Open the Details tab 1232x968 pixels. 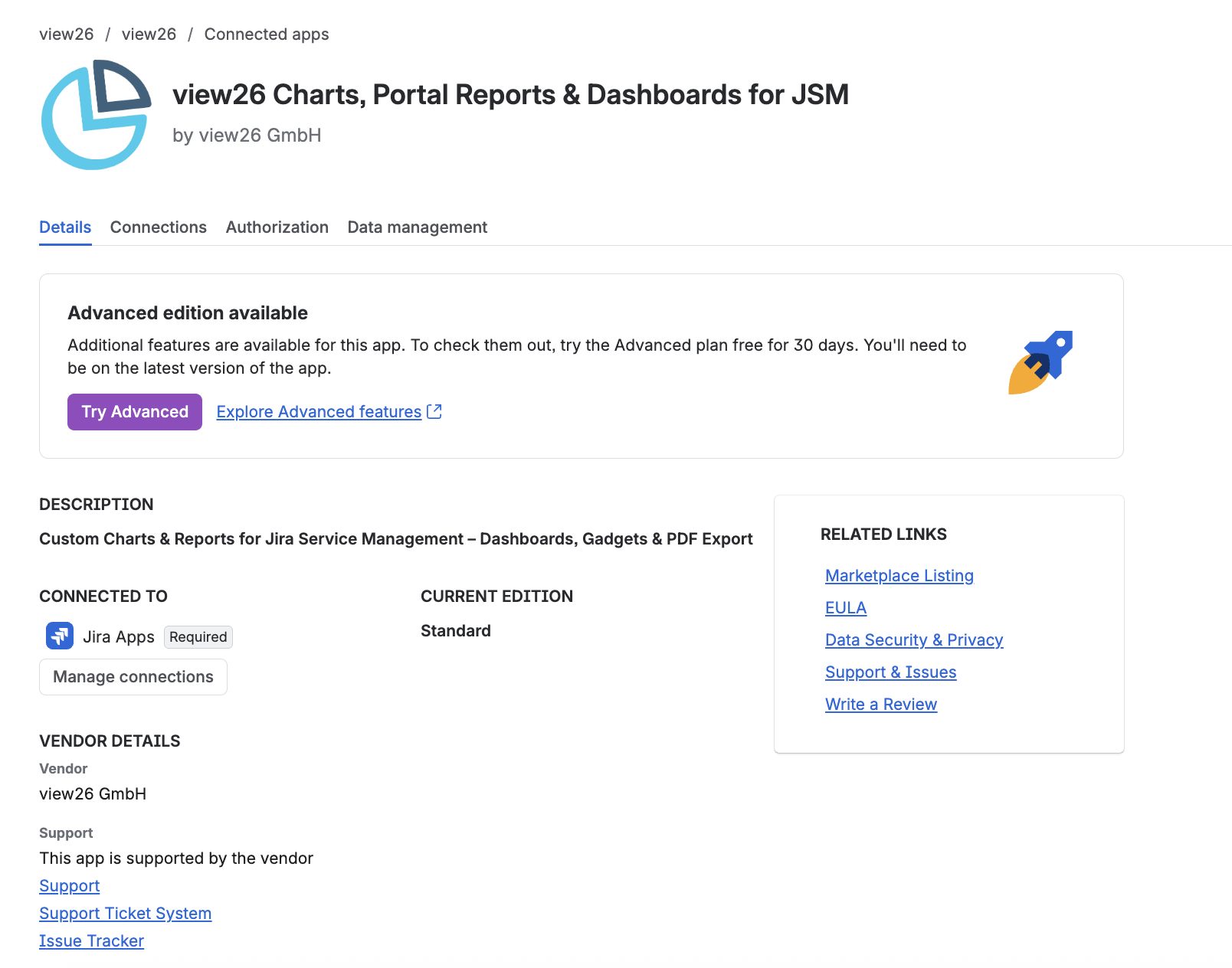65,227
